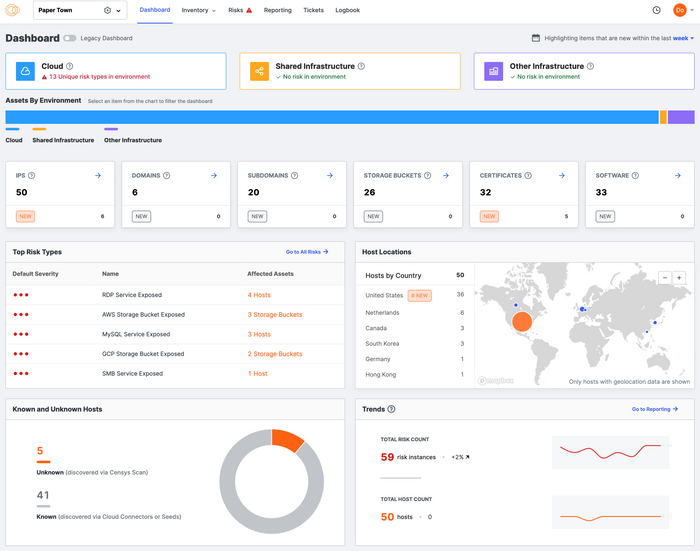Zoom out on the host locations map
This screenshot has height=551, width=700.
pos(664,277)
